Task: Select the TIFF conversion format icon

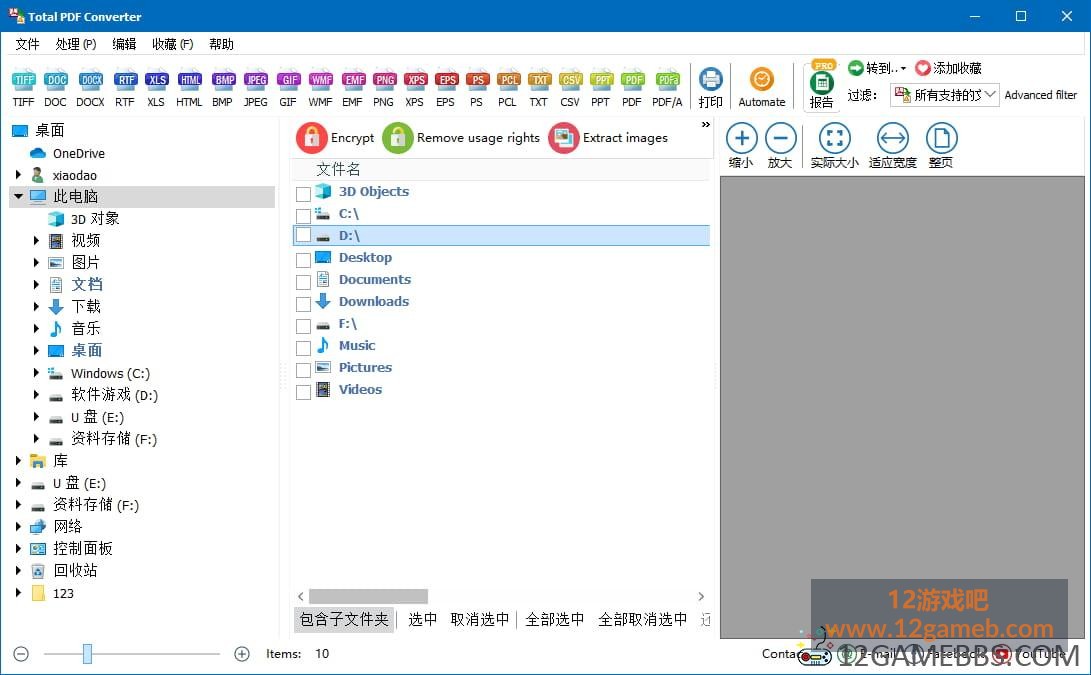Action: pyautogui.click(x=24, y=88)
